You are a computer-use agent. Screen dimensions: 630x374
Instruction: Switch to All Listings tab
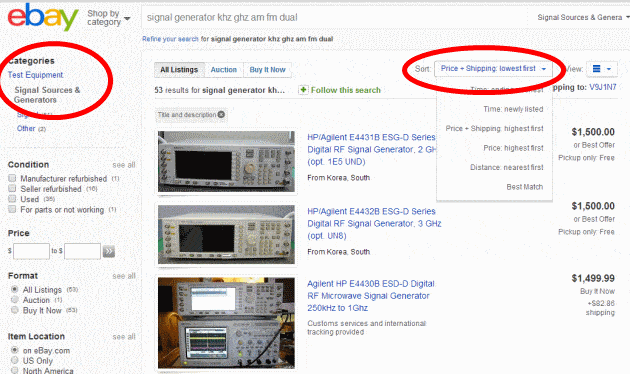pyautogui.click(x=179, y=69)
